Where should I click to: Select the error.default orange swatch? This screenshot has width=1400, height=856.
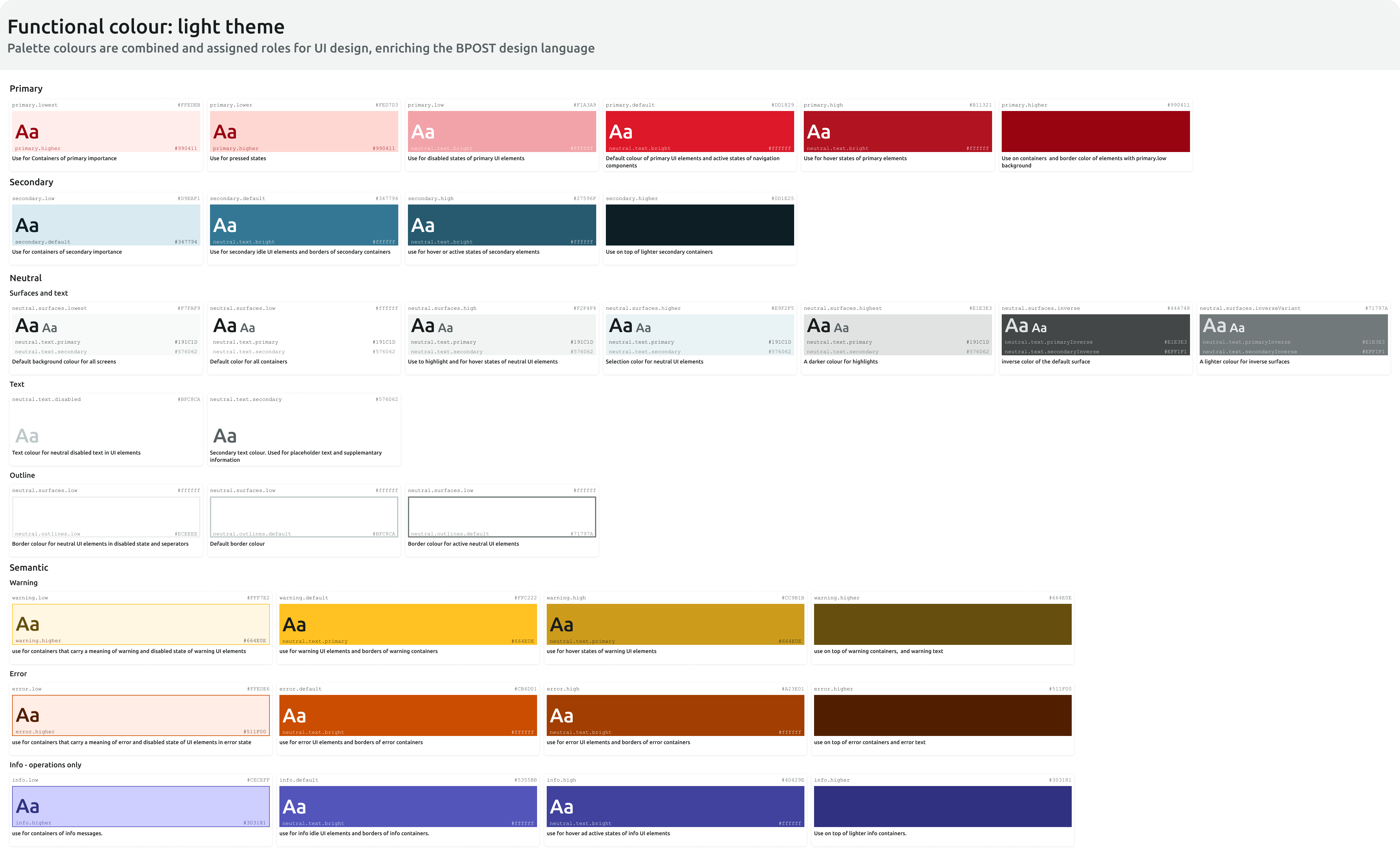[x=407, y=715]
